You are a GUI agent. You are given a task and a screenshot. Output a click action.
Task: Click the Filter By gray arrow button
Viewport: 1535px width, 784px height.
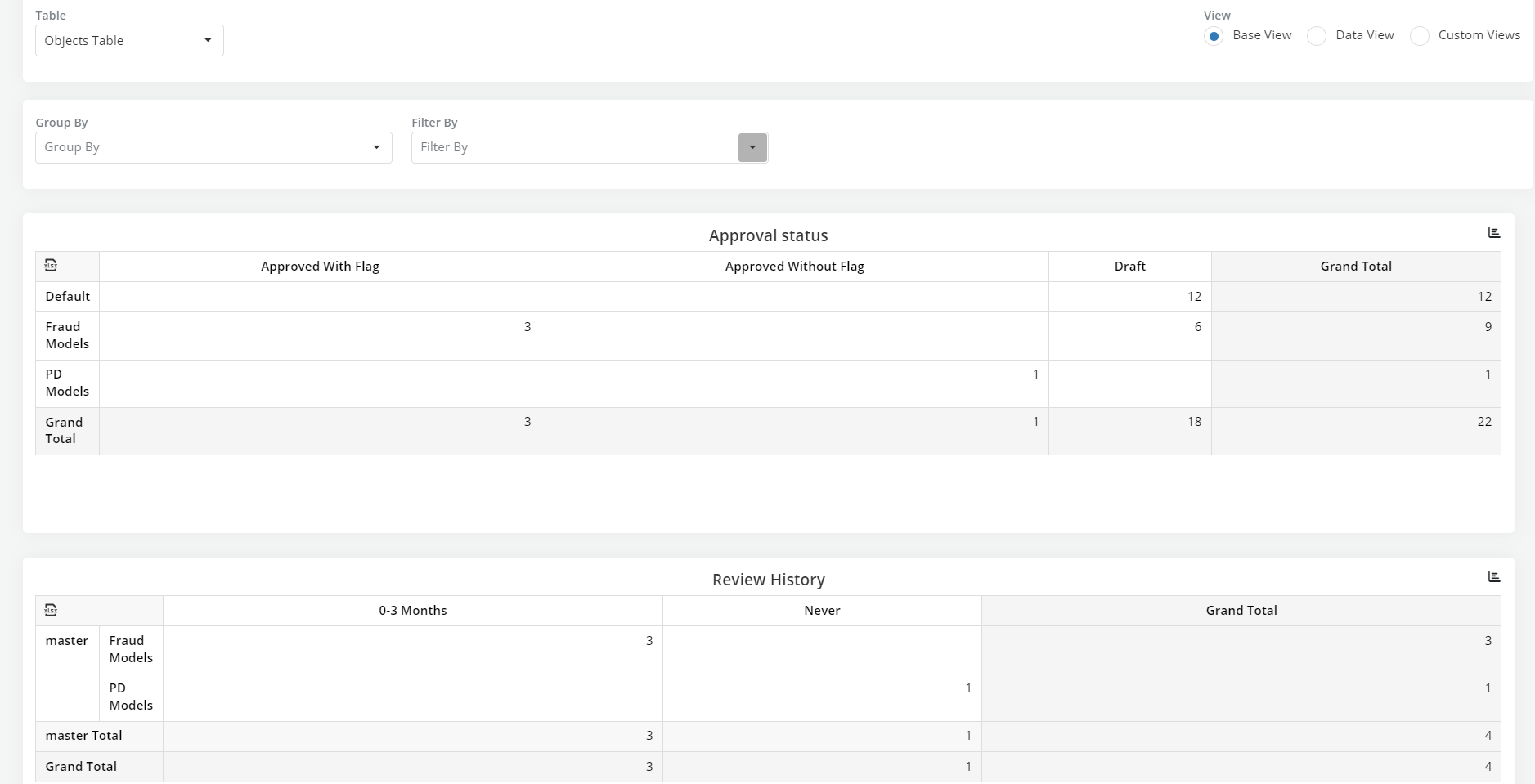tap(752, 147)
